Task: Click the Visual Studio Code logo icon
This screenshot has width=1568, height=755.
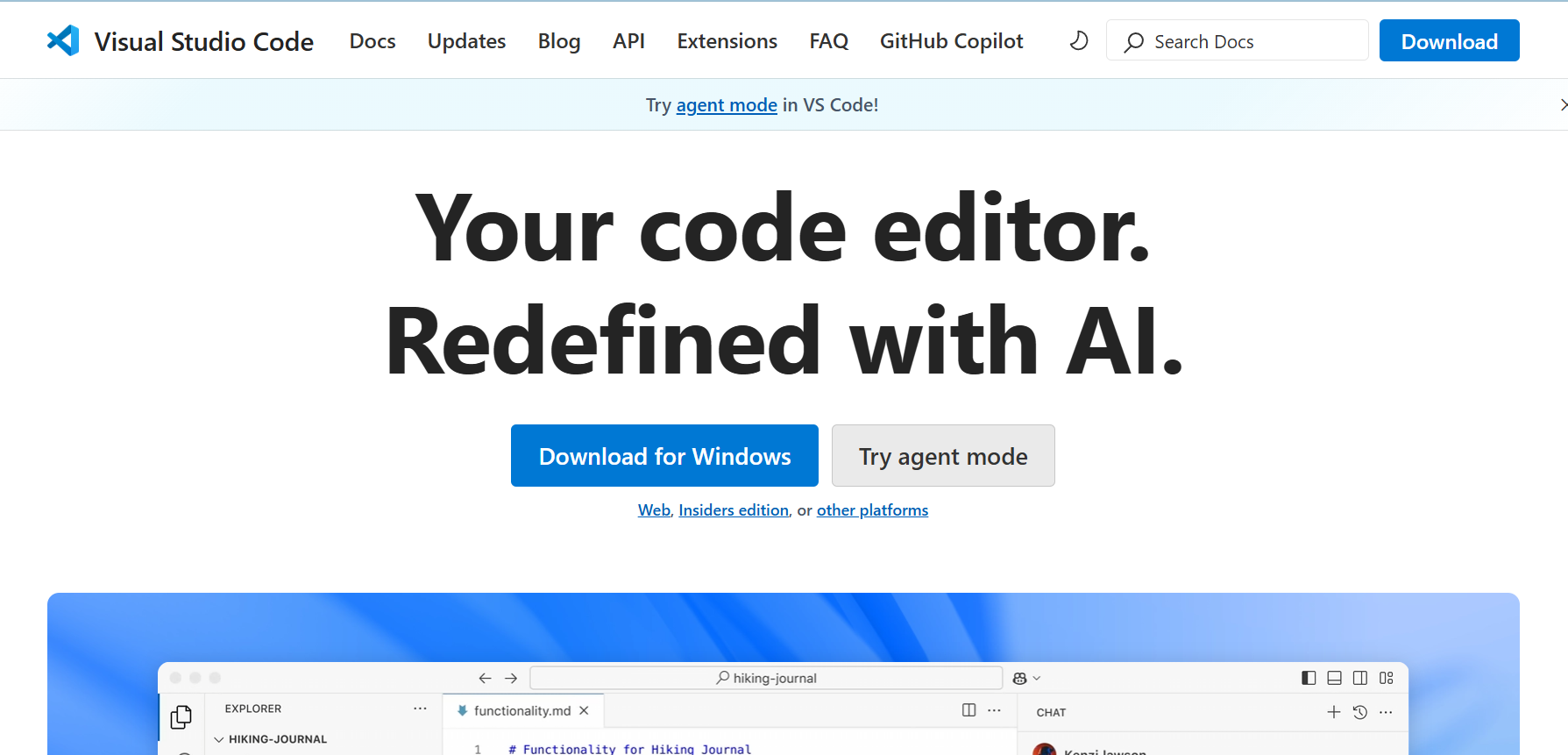Action: pyautogui.click(x=63, y=40)
